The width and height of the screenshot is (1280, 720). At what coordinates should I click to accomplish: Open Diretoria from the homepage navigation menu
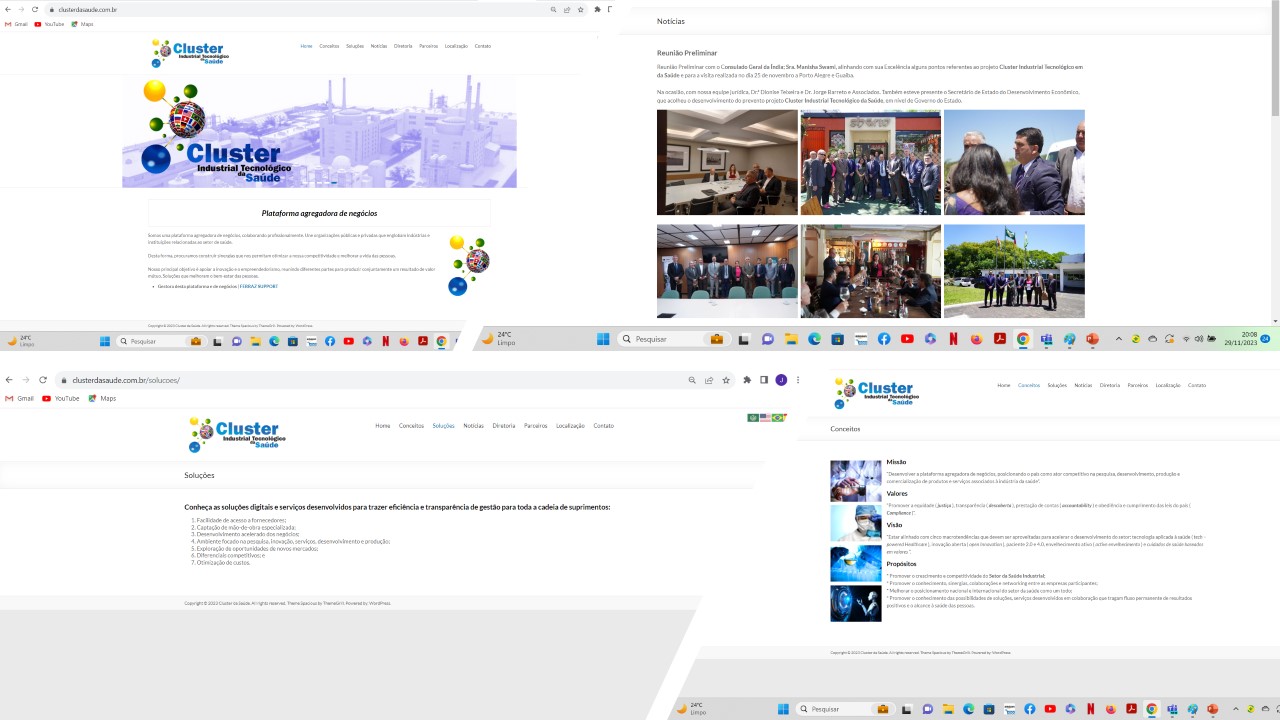point(403,46)
